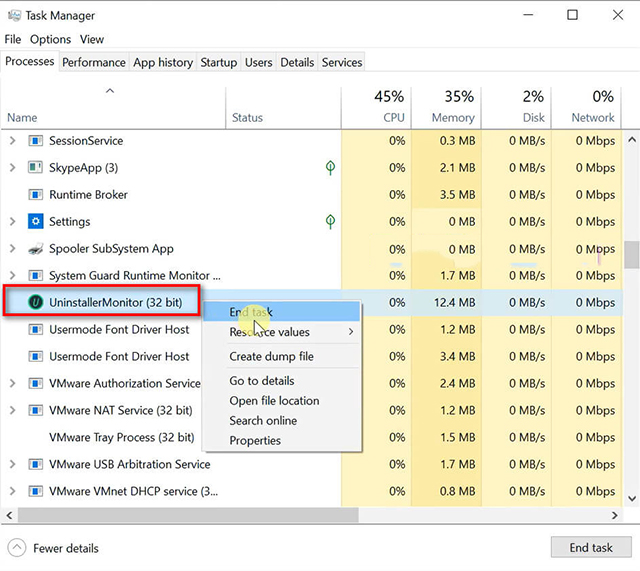Click the UninstallerMonitor green U icon

[x=36, y=302]
